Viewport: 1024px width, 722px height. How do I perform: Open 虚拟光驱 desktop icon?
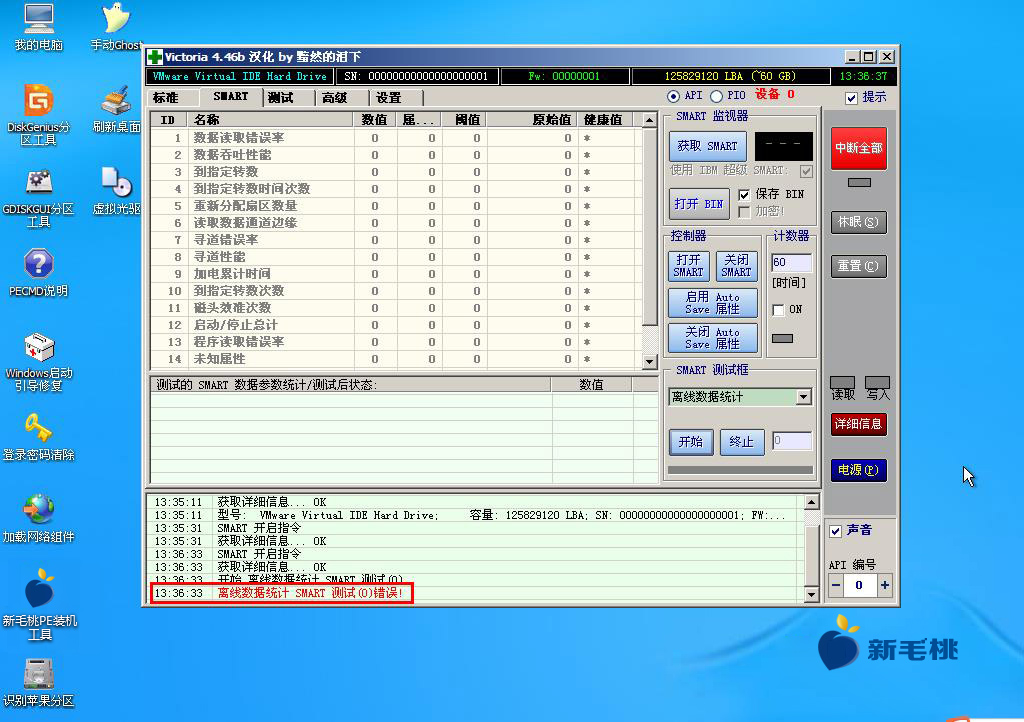point(116,191)
